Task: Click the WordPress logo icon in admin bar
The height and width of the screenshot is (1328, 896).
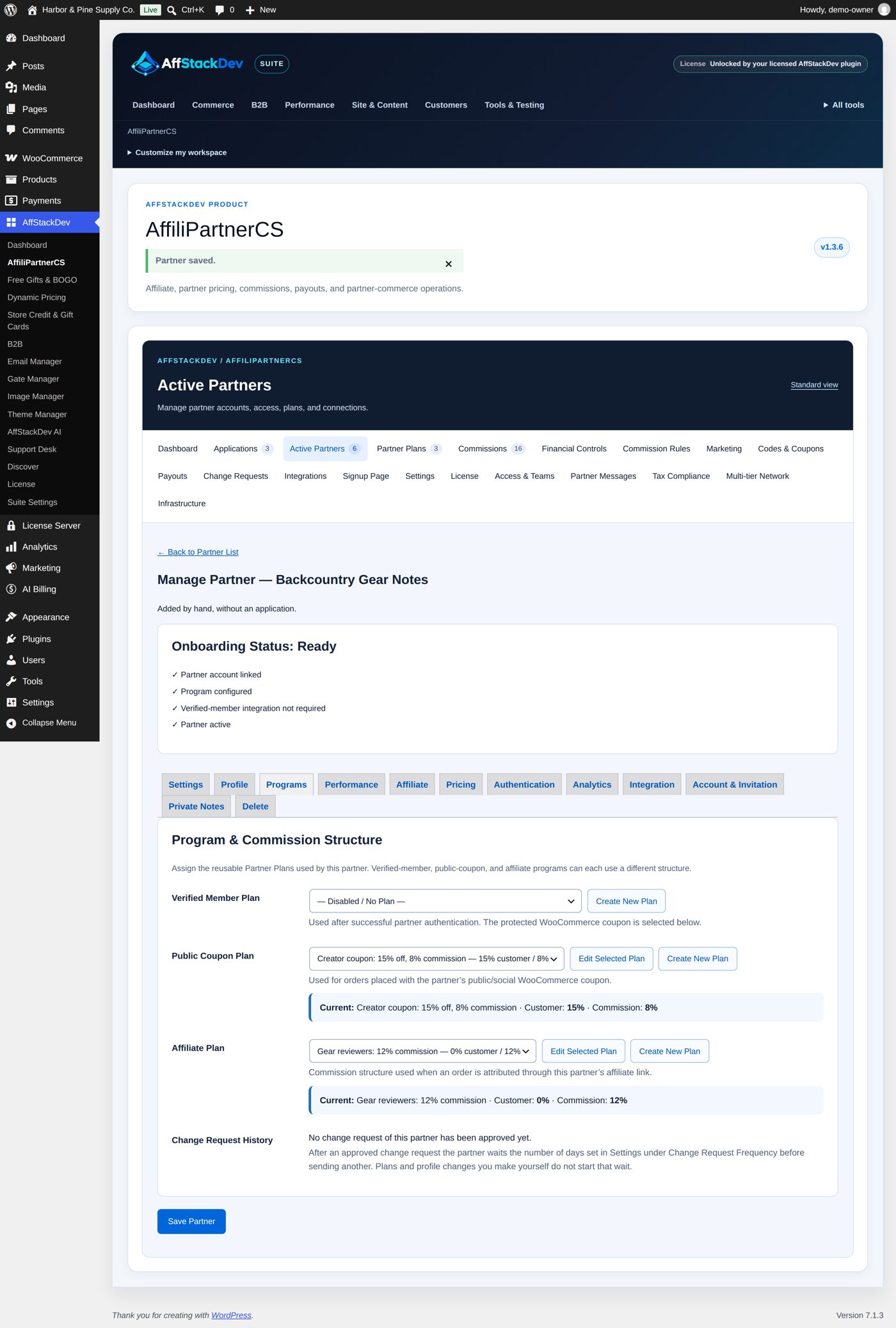Action: coord(11,10)
